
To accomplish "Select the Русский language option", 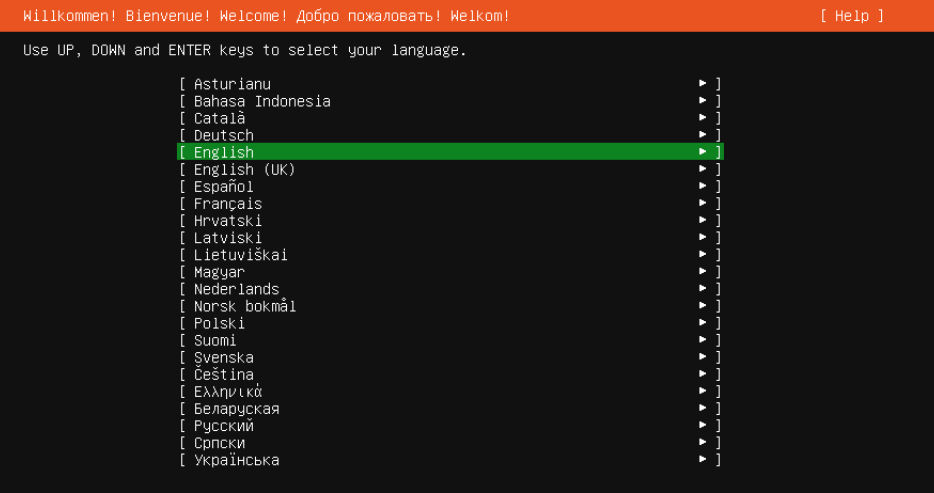I will pyautogui.click(x=224, y=426).
